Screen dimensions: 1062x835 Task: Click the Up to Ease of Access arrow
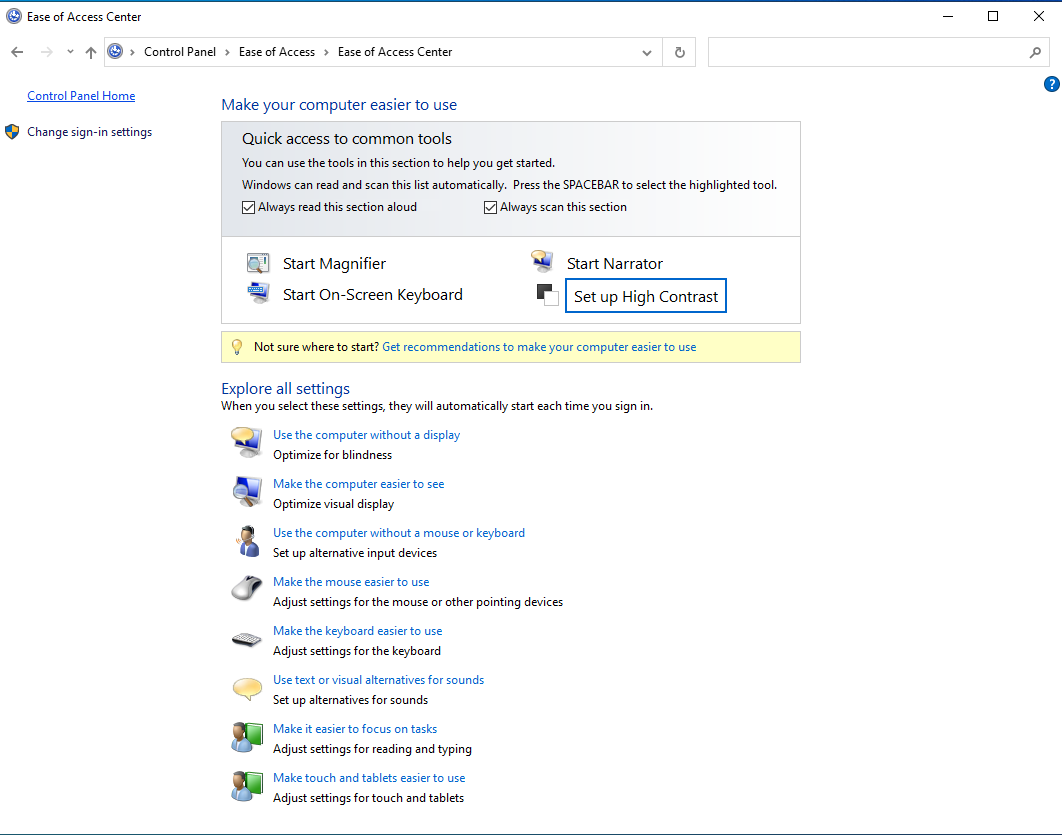click(91, 52)
